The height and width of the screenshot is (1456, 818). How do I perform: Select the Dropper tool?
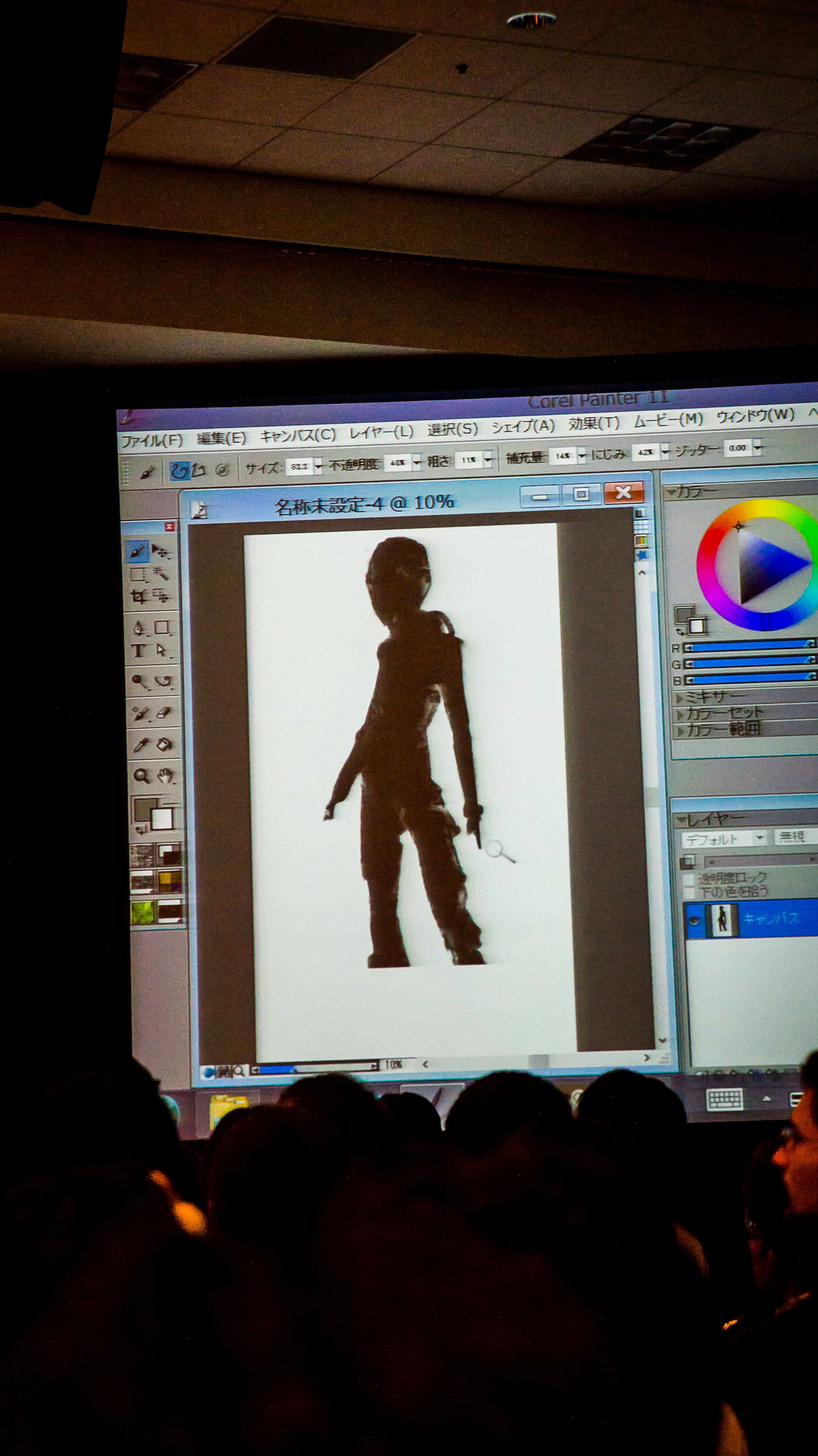coord(141,745)
